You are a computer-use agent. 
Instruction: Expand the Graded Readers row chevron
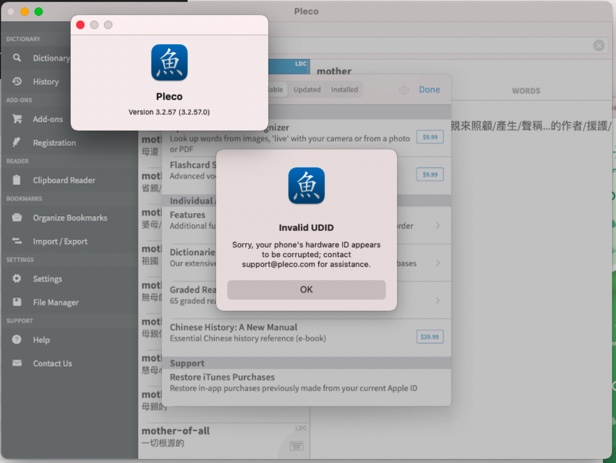[x=438, y=300]
